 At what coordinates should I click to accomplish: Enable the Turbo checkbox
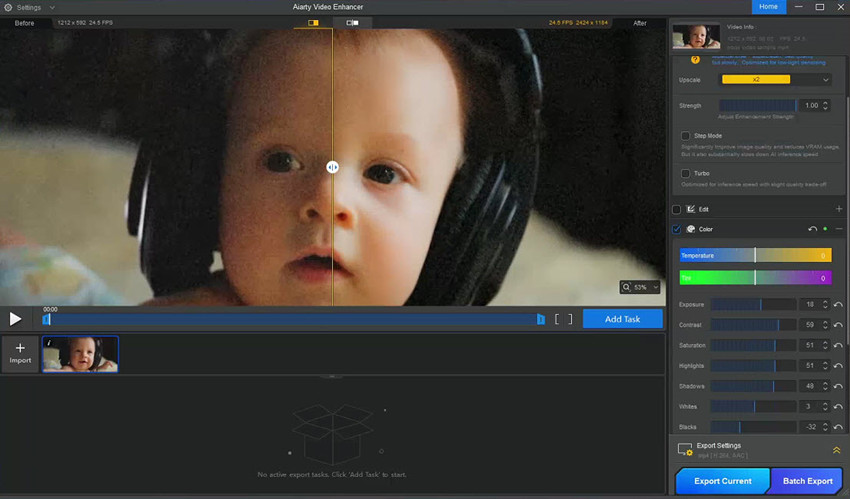[x=685, y=173]
